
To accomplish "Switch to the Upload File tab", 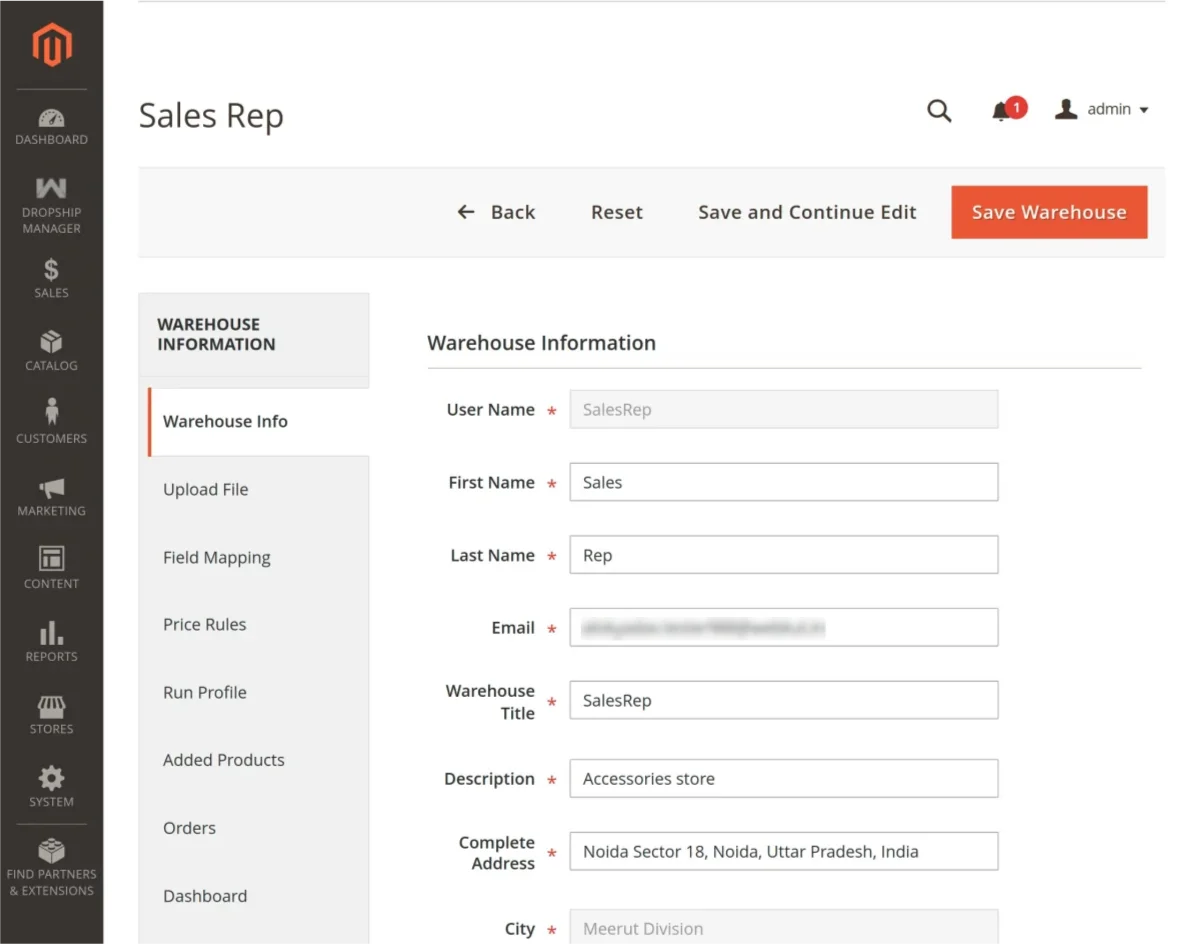I will click(206, 489).
